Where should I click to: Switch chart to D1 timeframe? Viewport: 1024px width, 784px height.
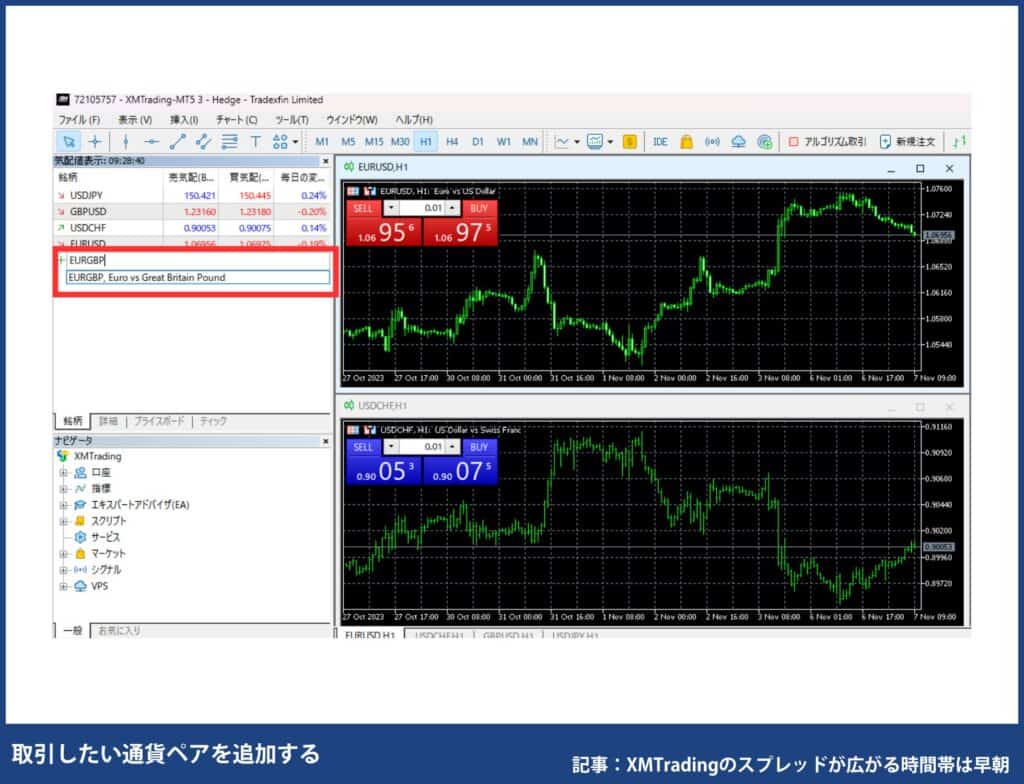(x=478, y=142)
